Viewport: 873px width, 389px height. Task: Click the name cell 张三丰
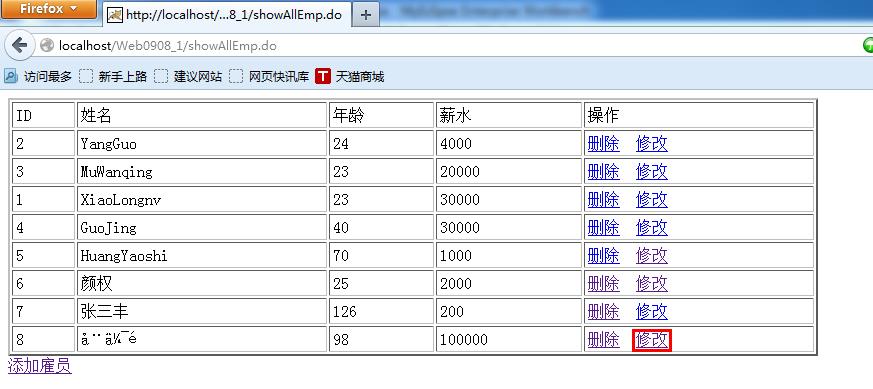click(202, 312)
